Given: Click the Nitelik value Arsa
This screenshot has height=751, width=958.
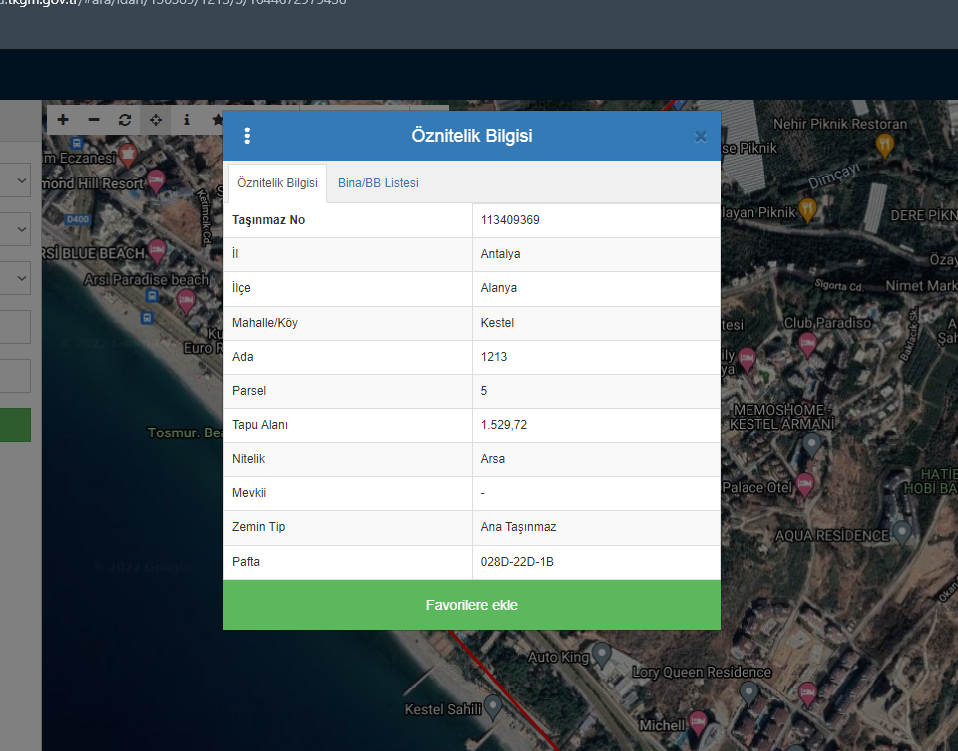Looking at the screenshot, I should click(492, 459).
